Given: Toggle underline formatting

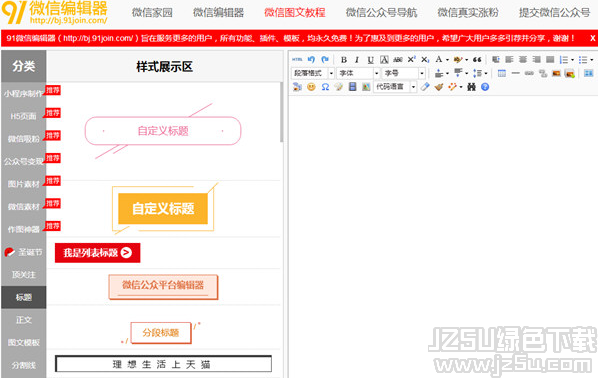Looking at the screenshot, I should point(370,60).
